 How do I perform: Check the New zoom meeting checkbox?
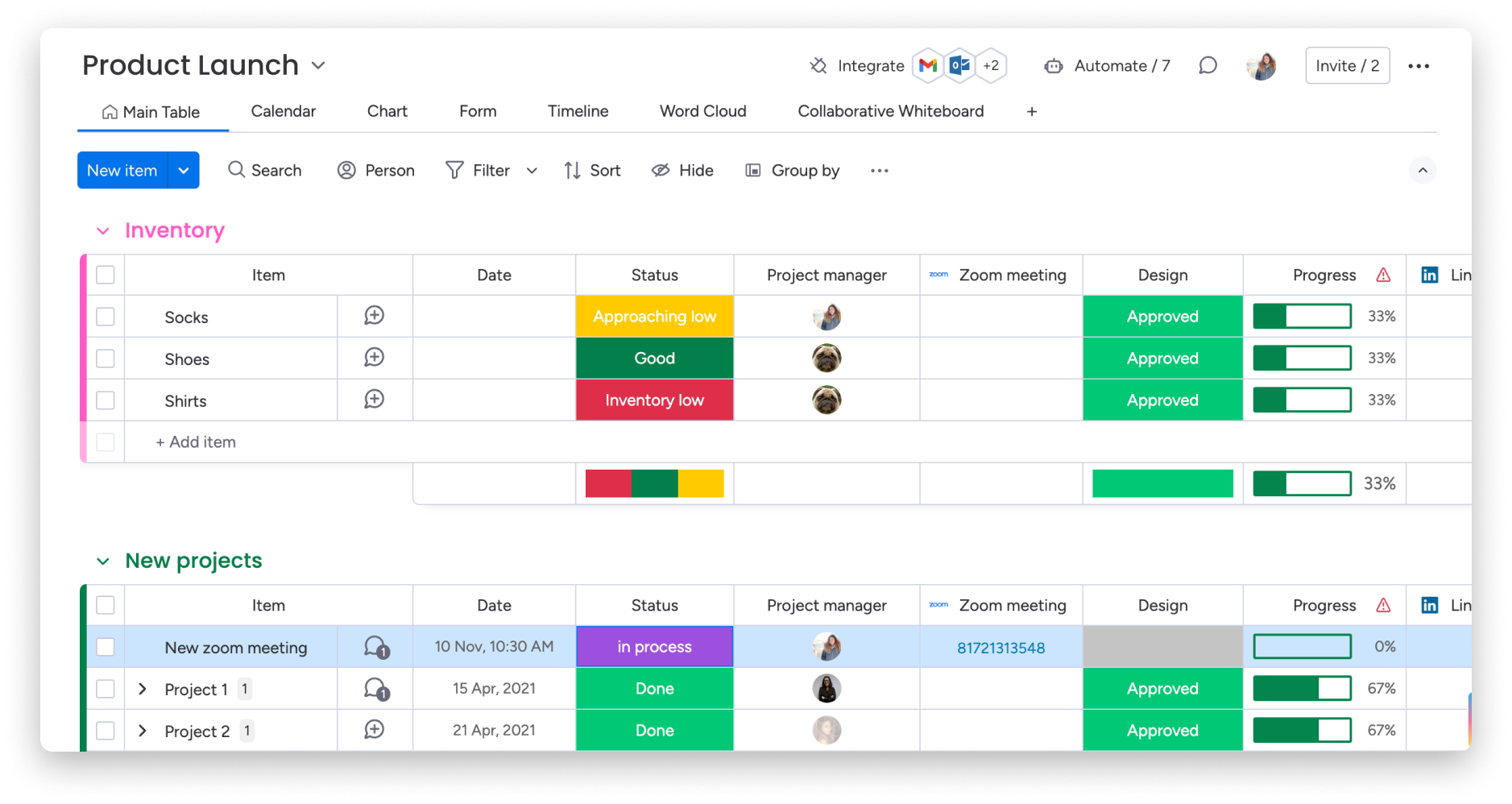(106, 647)
